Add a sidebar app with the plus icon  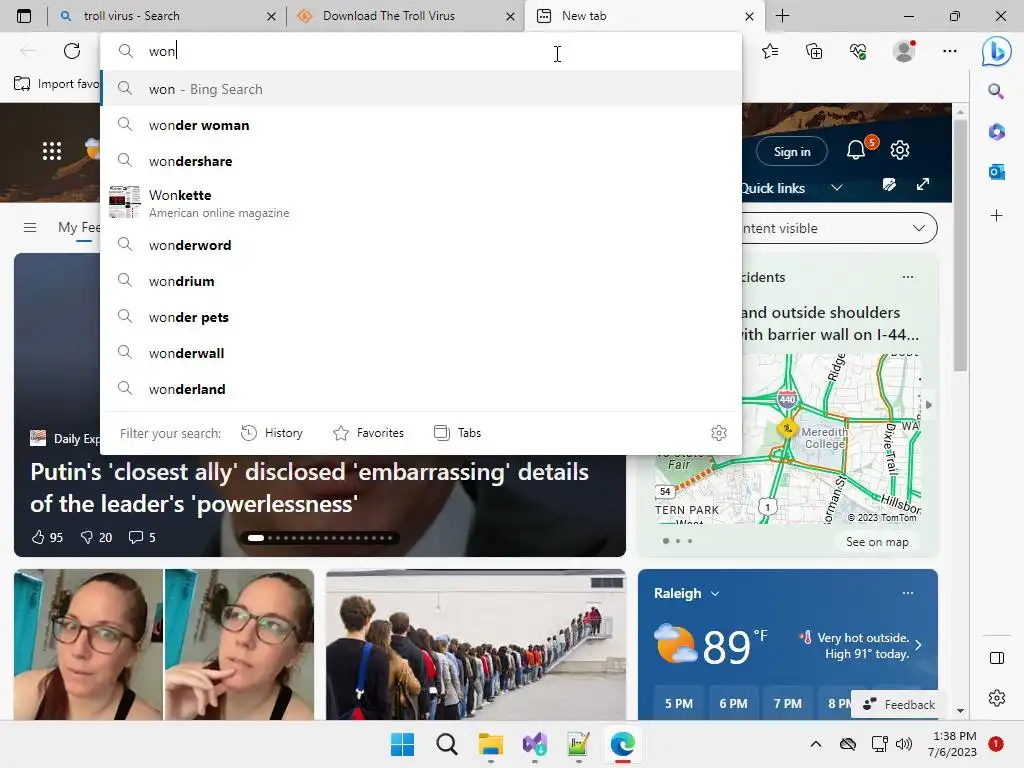[x=996, y=216]
